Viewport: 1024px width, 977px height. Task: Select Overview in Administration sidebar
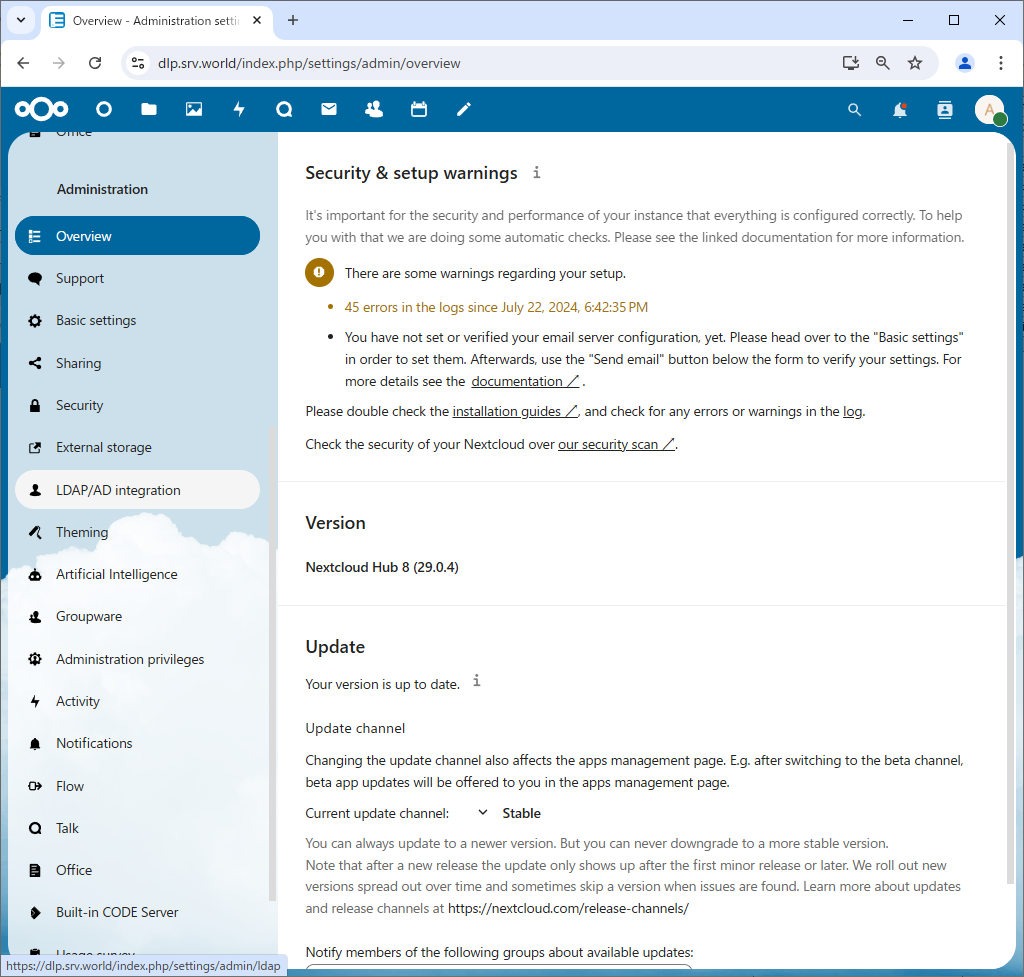pos(137,236)
